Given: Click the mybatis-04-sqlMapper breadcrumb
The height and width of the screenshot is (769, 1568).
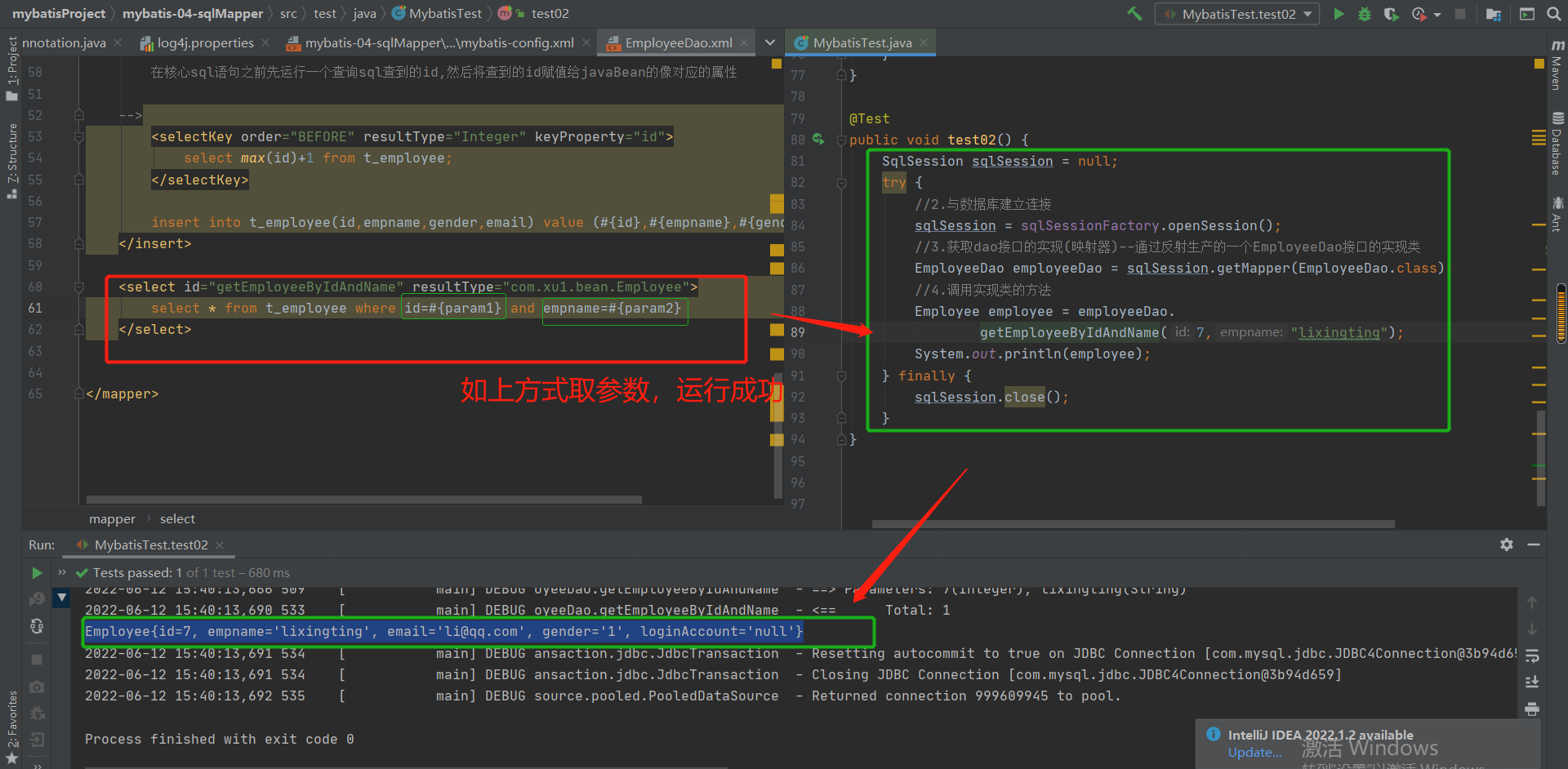Looking at the screenshot, I should click(193, 14).
